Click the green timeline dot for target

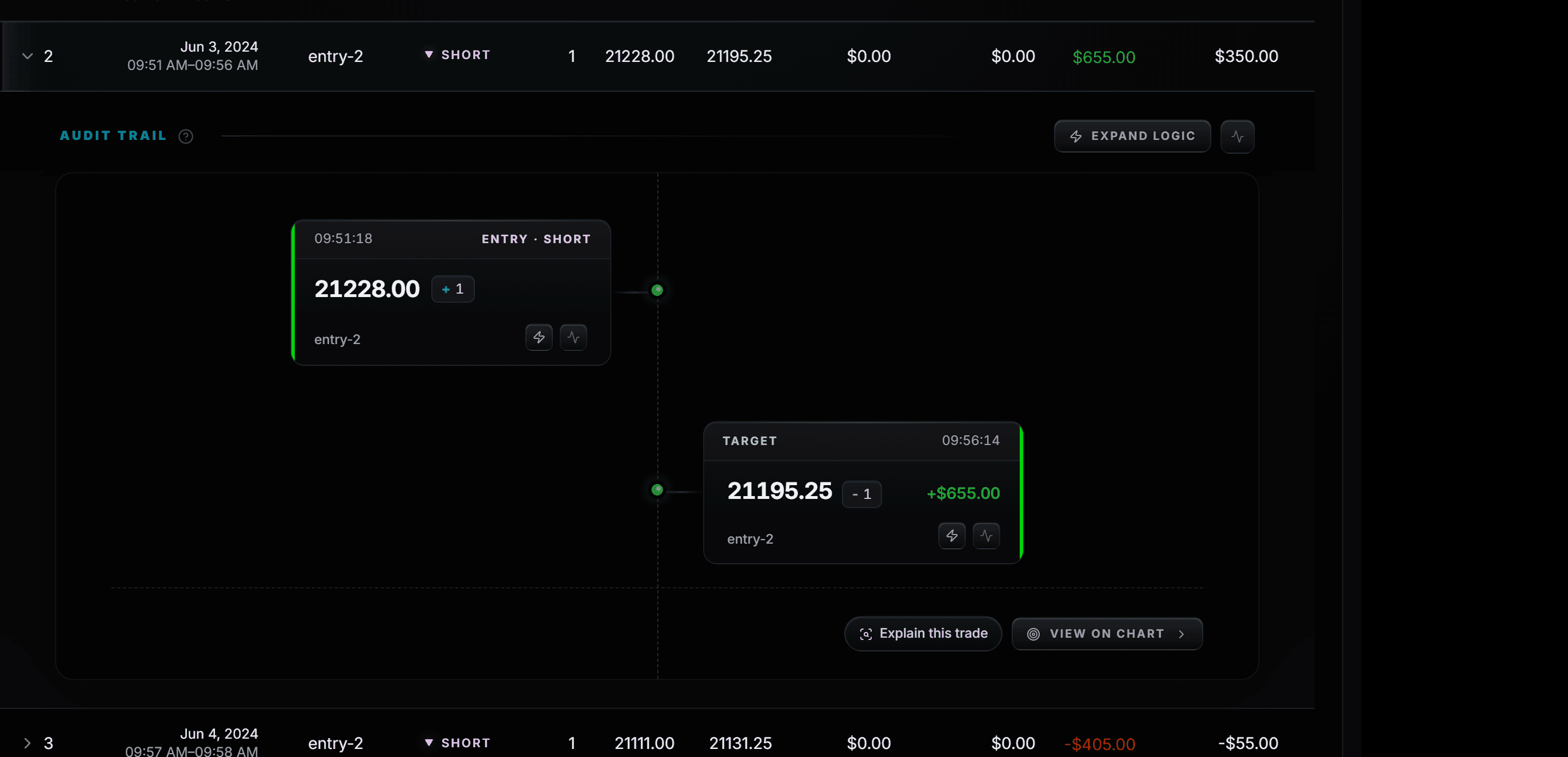click(657, 490)
